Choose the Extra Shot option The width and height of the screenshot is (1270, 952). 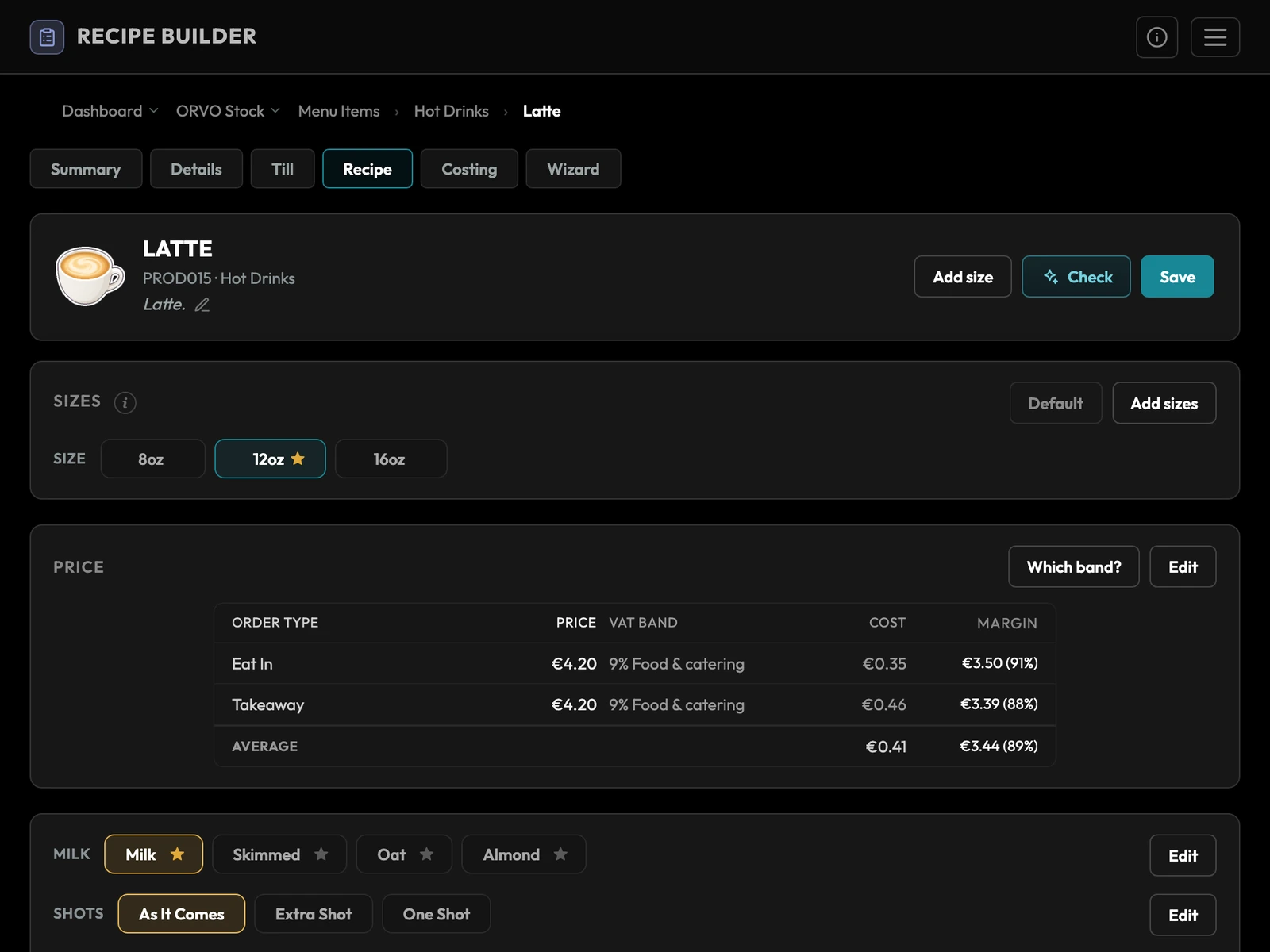point(314,914)
